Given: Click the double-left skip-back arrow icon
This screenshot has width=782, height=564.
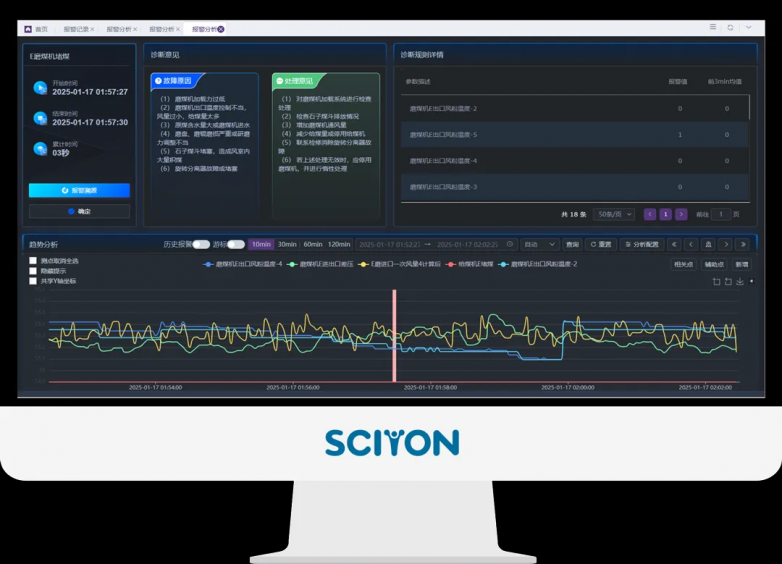Looking at the screenshot, I should (x=674, y=244).
